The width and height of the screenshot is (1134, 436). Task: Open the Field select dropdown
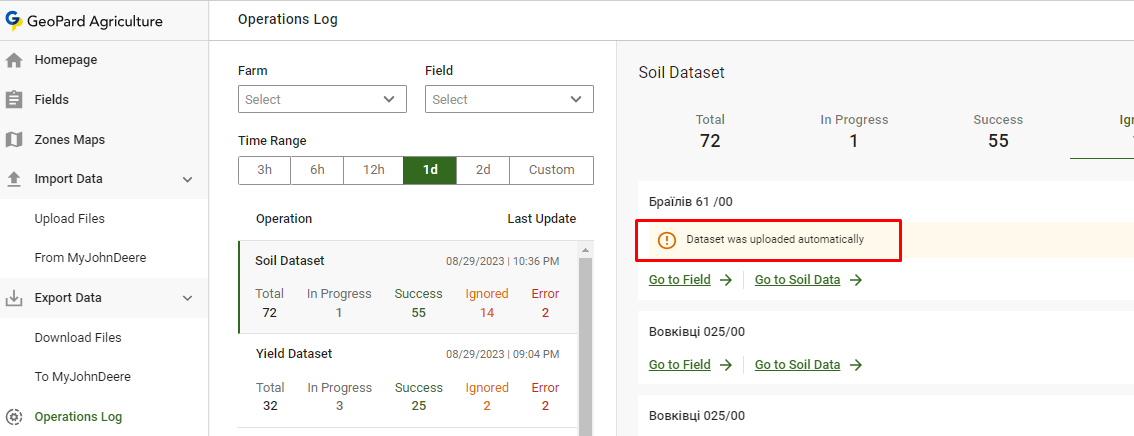pyautogui.click(x=509, y=99)
